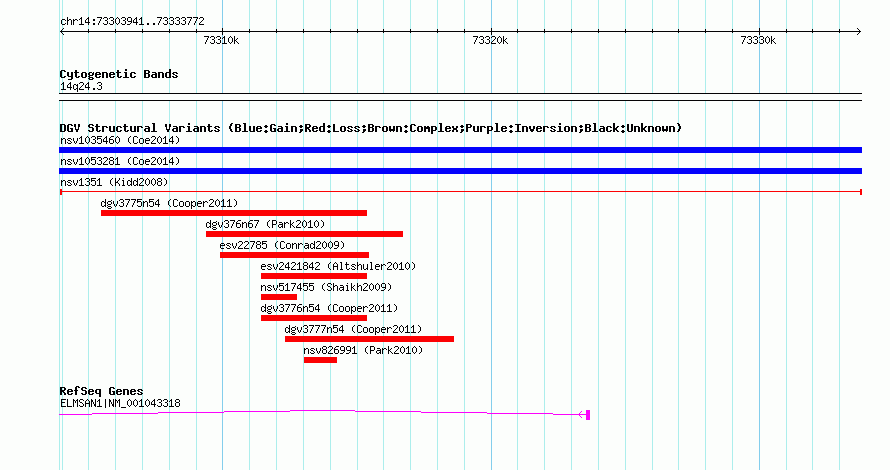This screenshot has height=470, width=890.
Task: Click the 73310k ruler label
Action: pyautogui.click(x=221, y=40)
